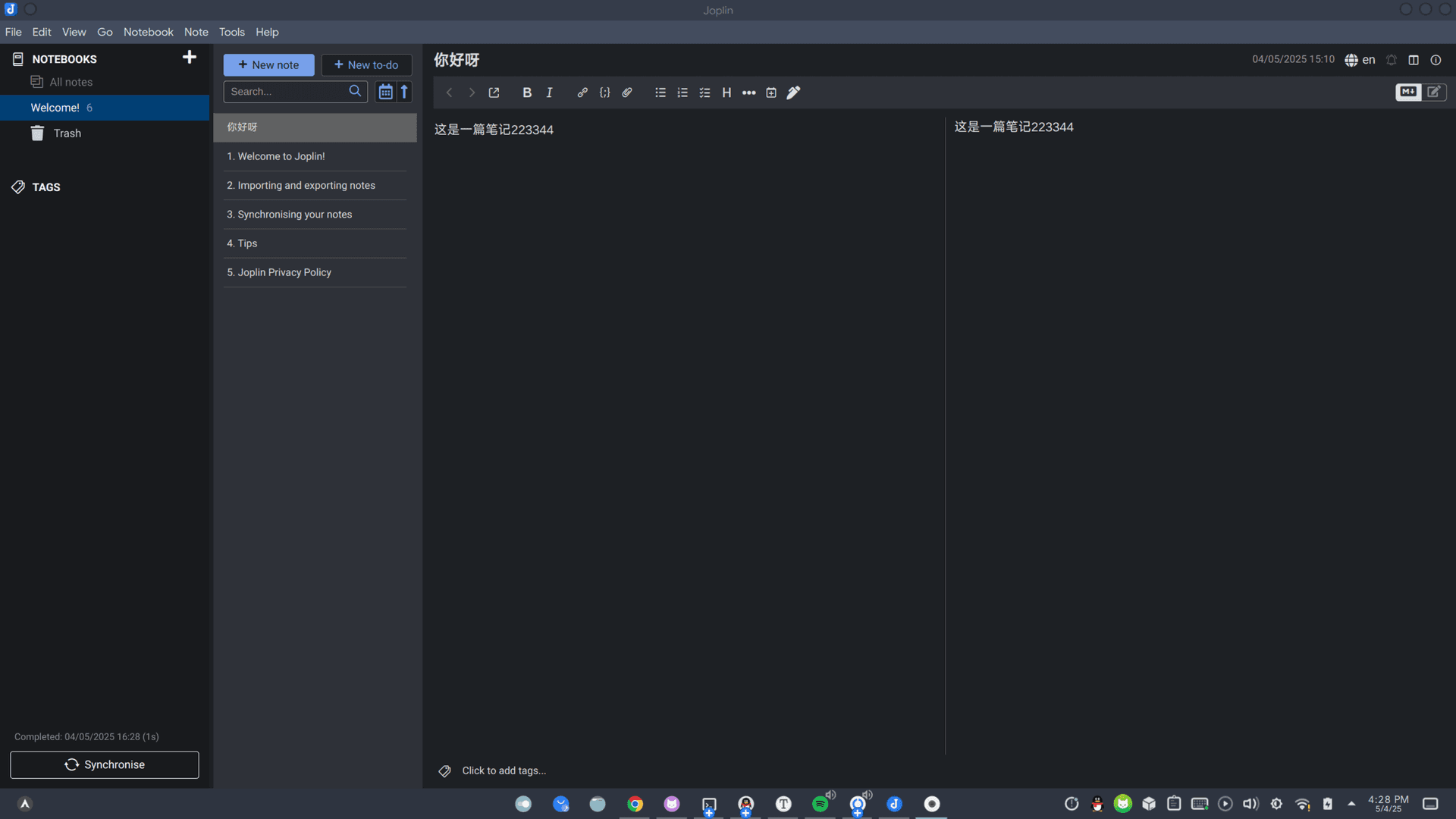Screen dimensions: 1456x819
Task: Open the note '4. Tips'
Action: (315, 243)
